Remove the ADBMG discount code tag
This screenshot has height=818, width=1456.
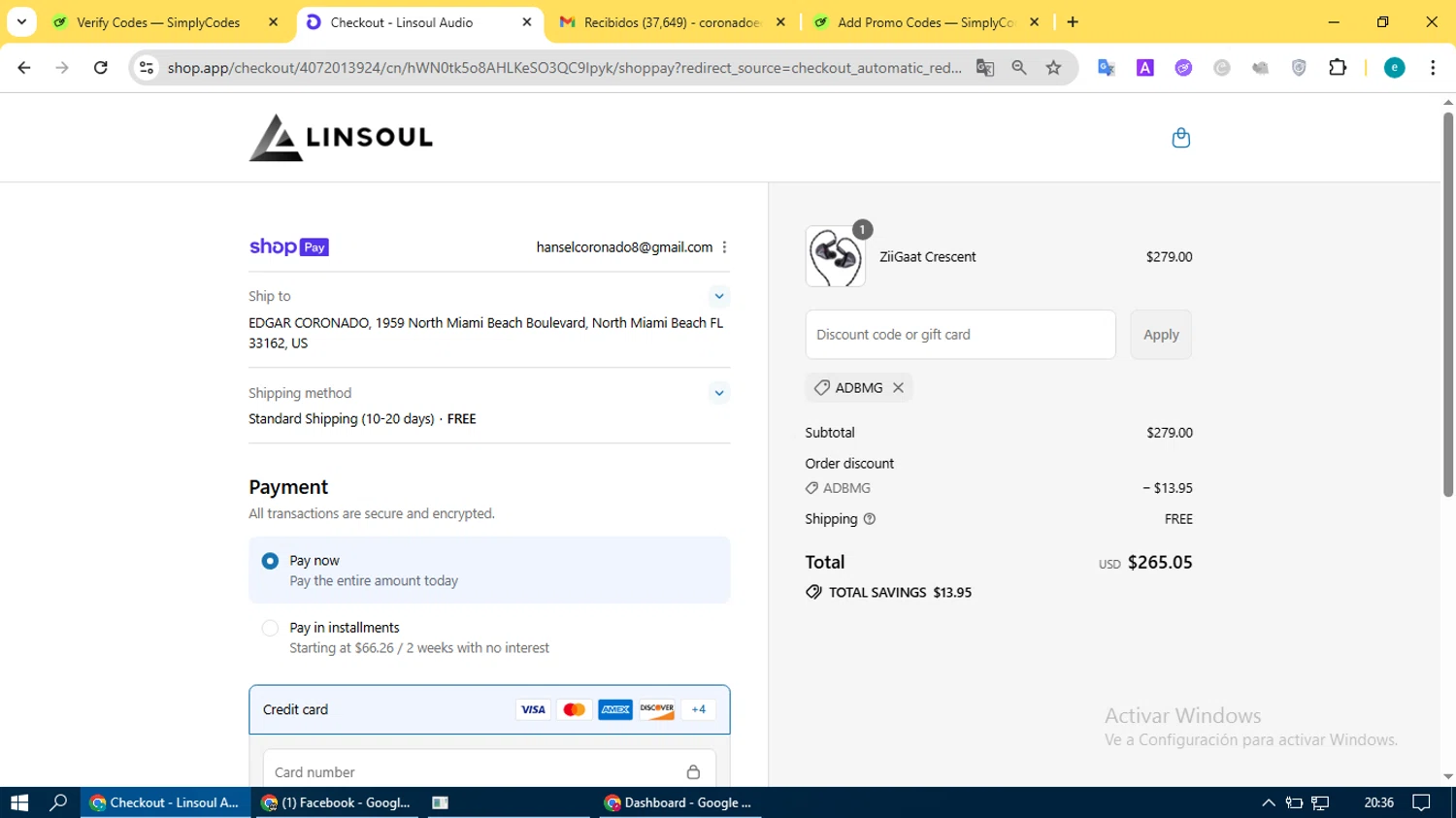[898, 387]
